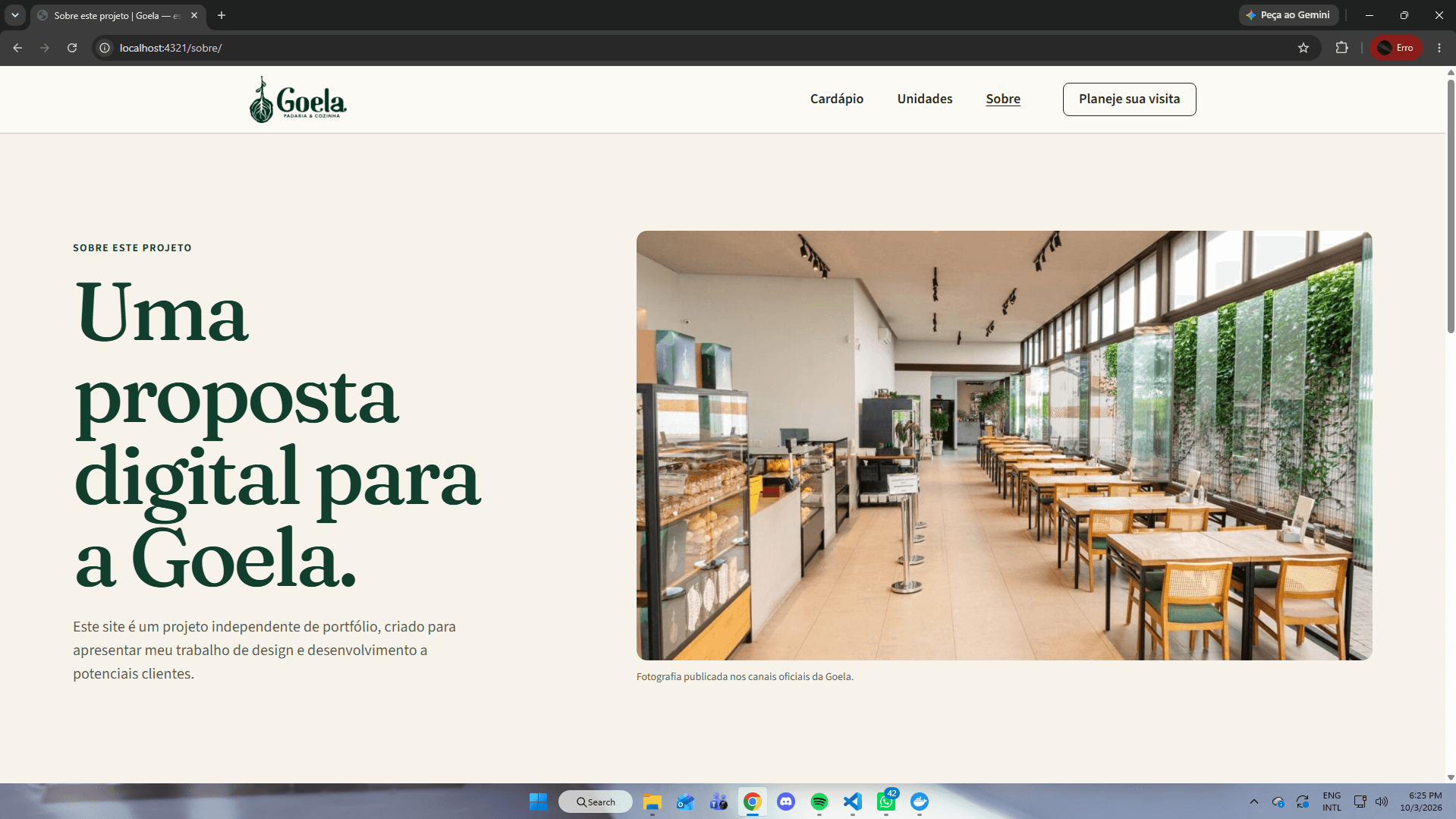Open Visual Studio Code from taskbar
This screenshot has width=1456, height=819.
(853, 802)
